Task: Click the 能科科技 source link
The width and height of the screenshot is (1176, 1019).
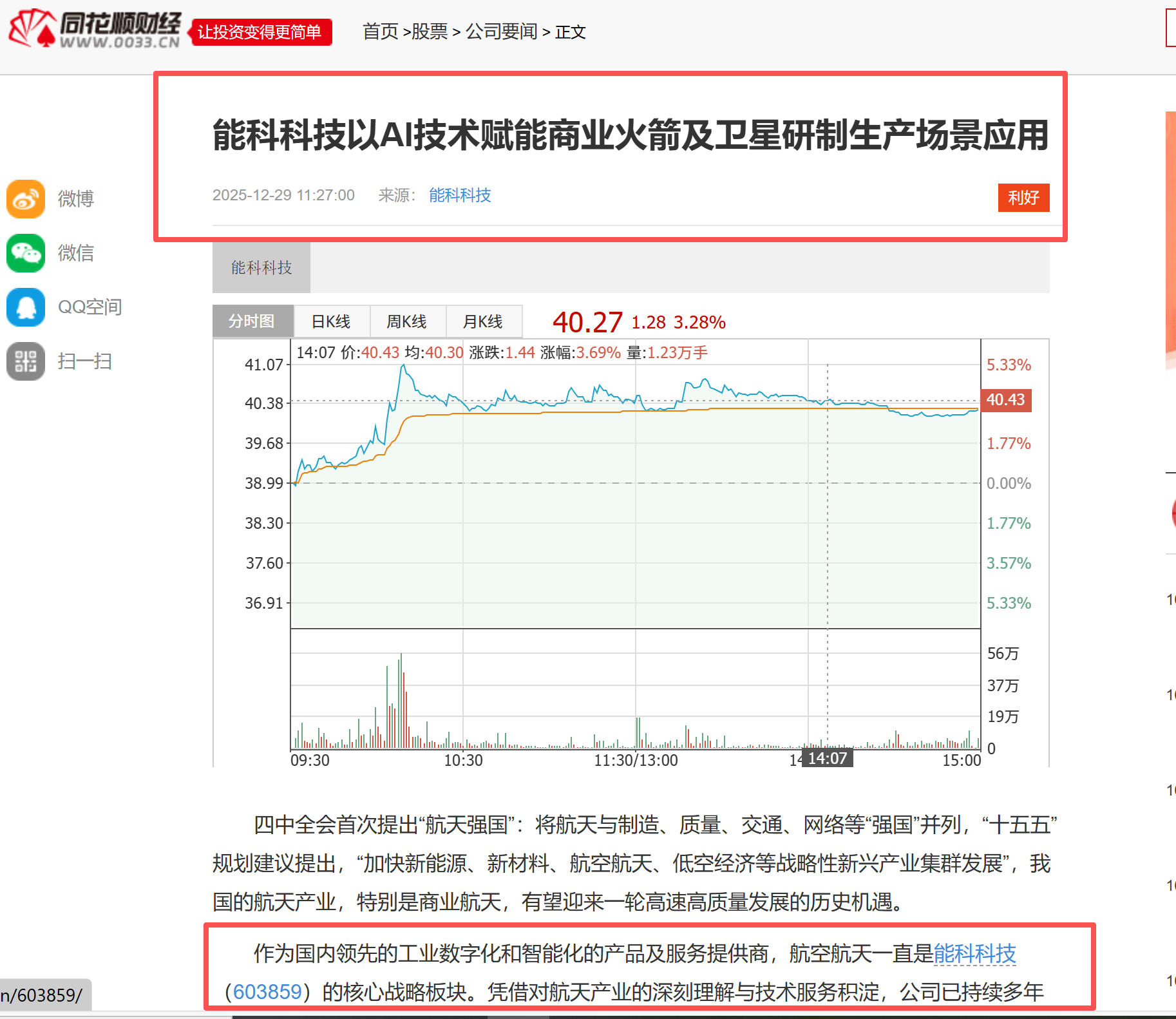Action: pos(460,195)
